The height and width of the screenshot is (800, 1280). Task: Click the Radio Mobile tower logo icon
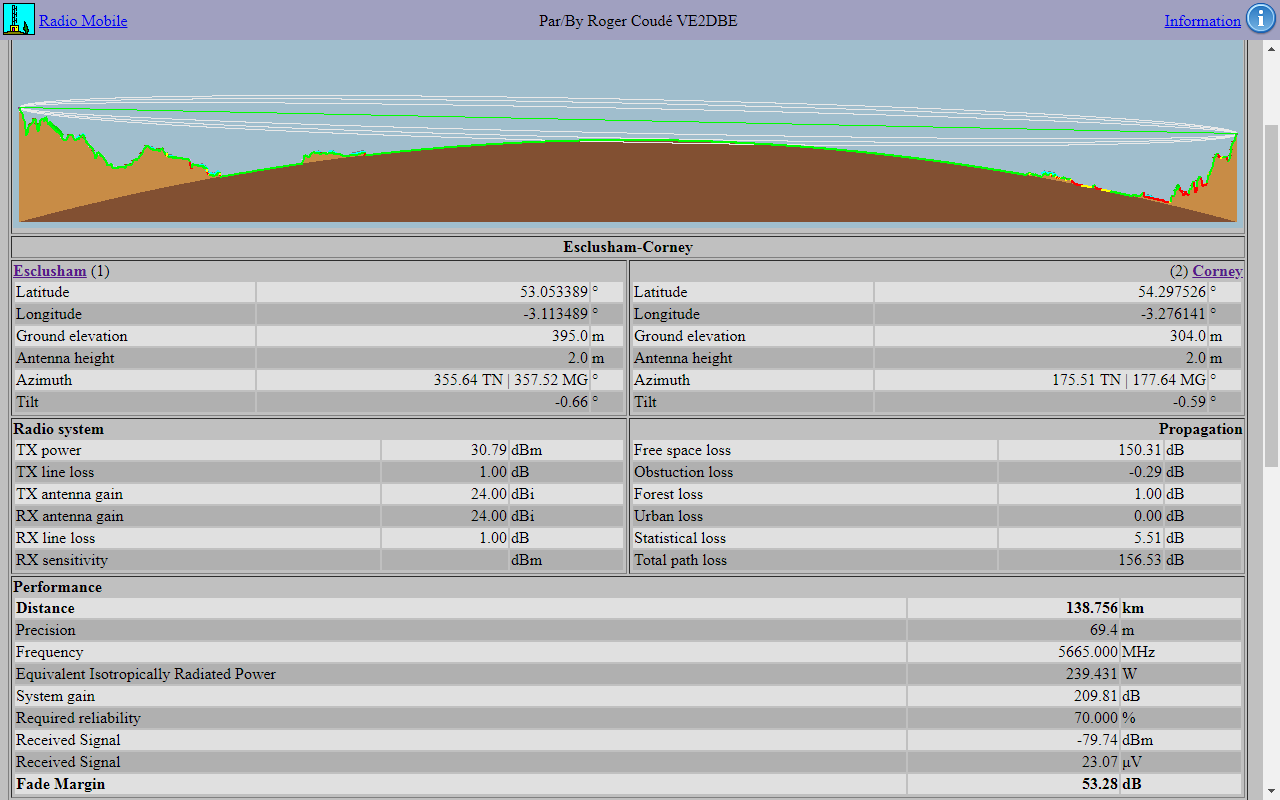19,20
